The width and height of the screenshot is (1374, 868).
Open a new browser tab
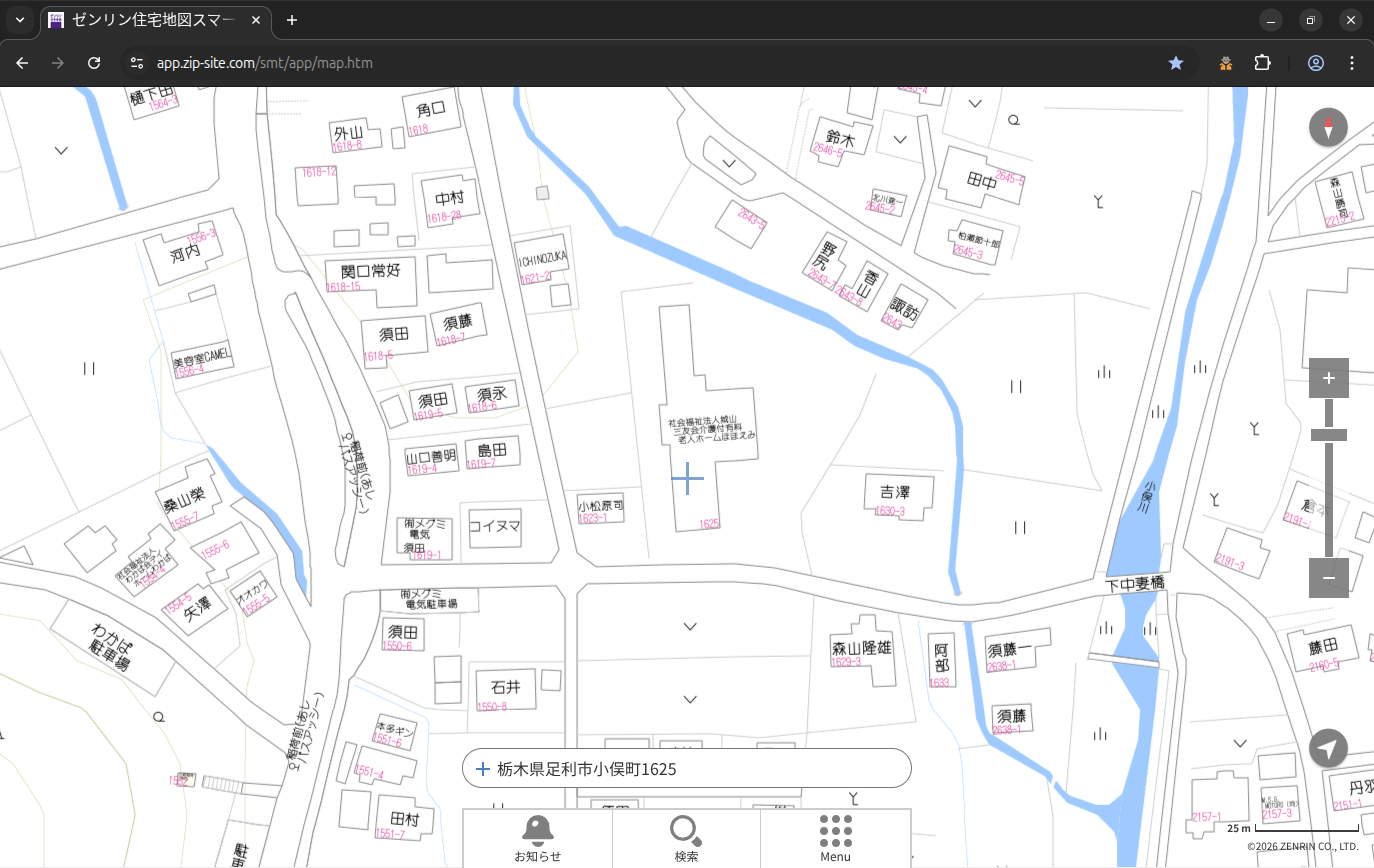[292, 20]
